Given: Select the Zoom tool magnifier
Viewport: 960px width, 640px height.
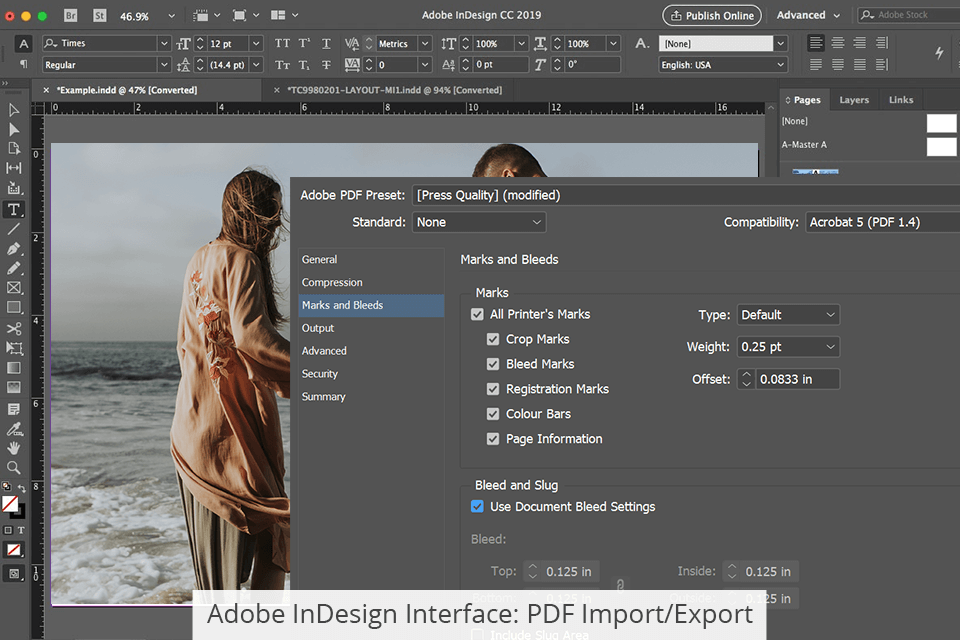Looking at the screenshot, I should pyautogui.click(x=13, y=468).
